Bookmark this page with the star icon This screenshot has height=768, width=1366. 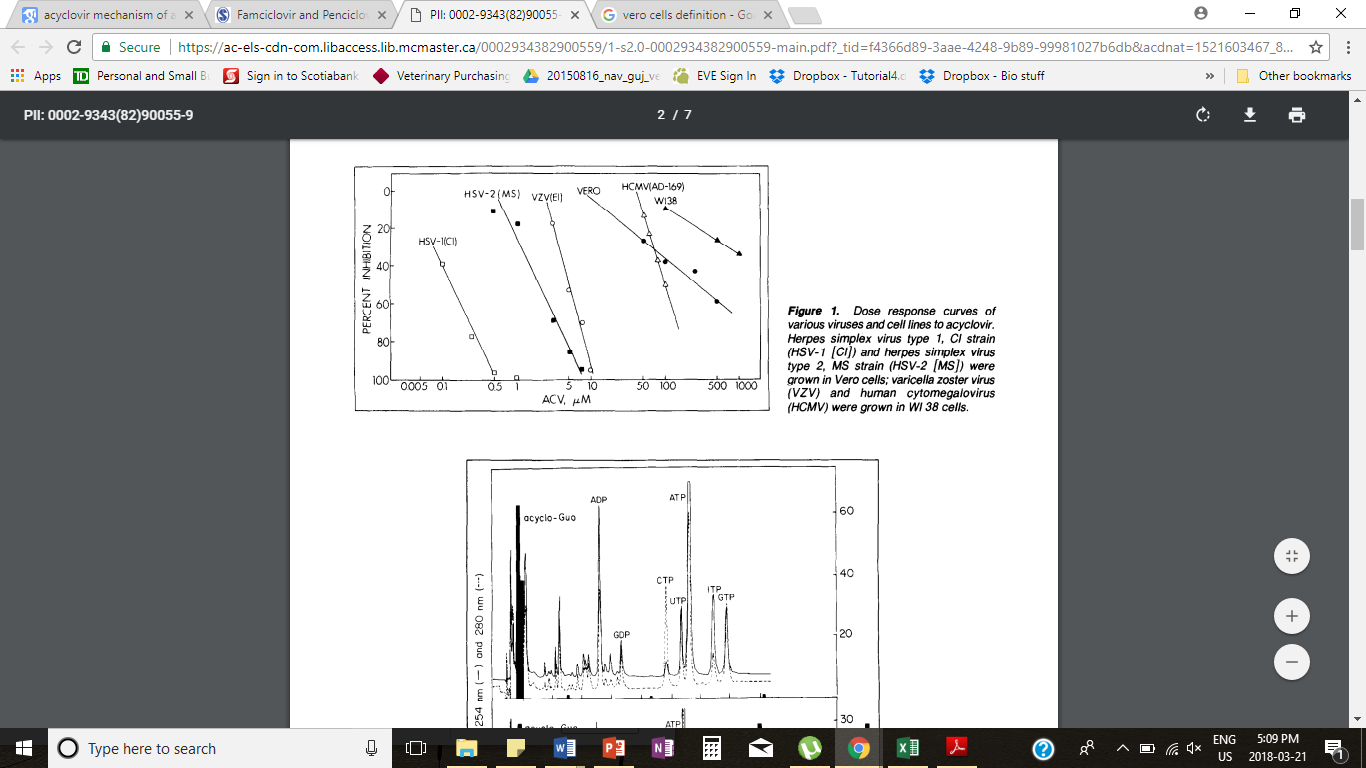tap(1316, 47)
